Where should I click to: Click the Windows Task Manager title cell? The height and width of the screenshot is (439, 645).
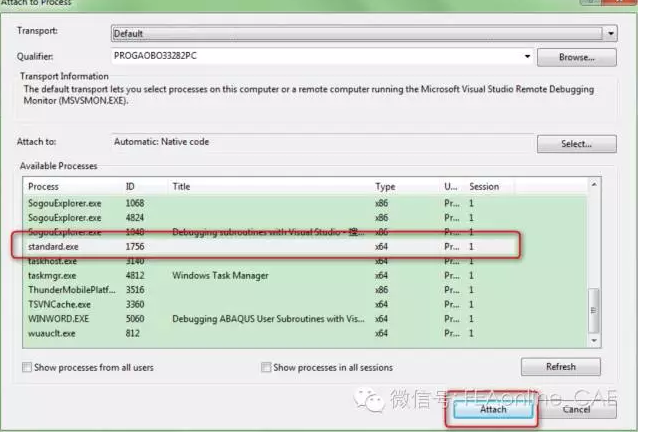[x=220, y=275]
